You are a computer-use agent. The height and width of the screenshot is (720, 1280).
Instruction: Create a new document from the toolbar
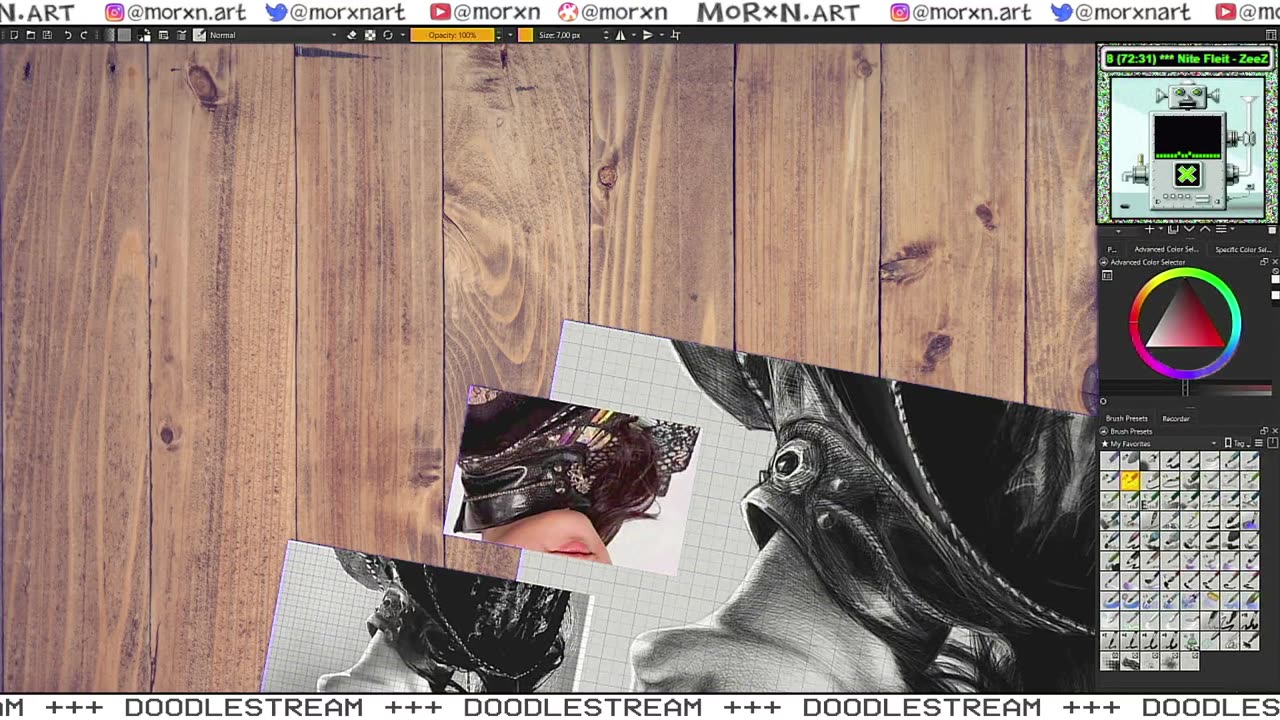pyautogui.click(x=14, y=35)
